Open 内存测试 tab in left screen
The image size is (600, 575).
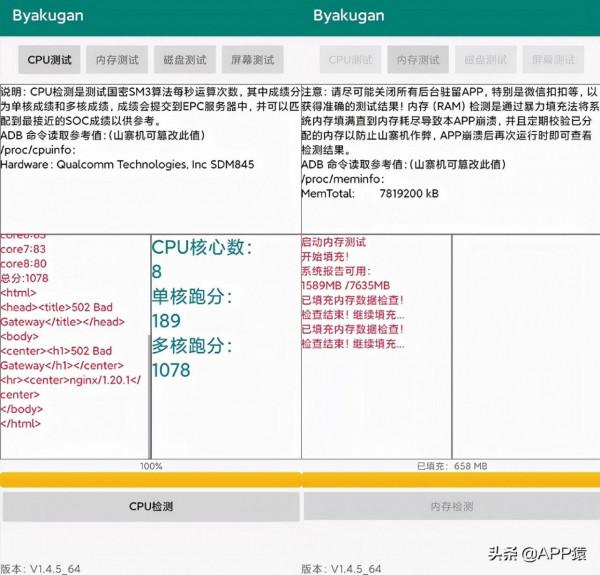coord(117,60)
